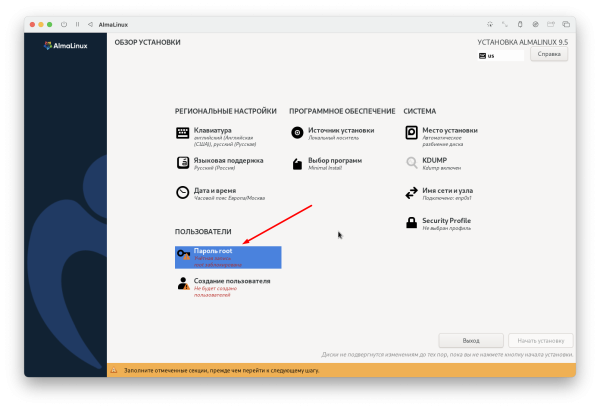
Task: Click the keyboard layout icon next to us
Action: tap(482, 56)
